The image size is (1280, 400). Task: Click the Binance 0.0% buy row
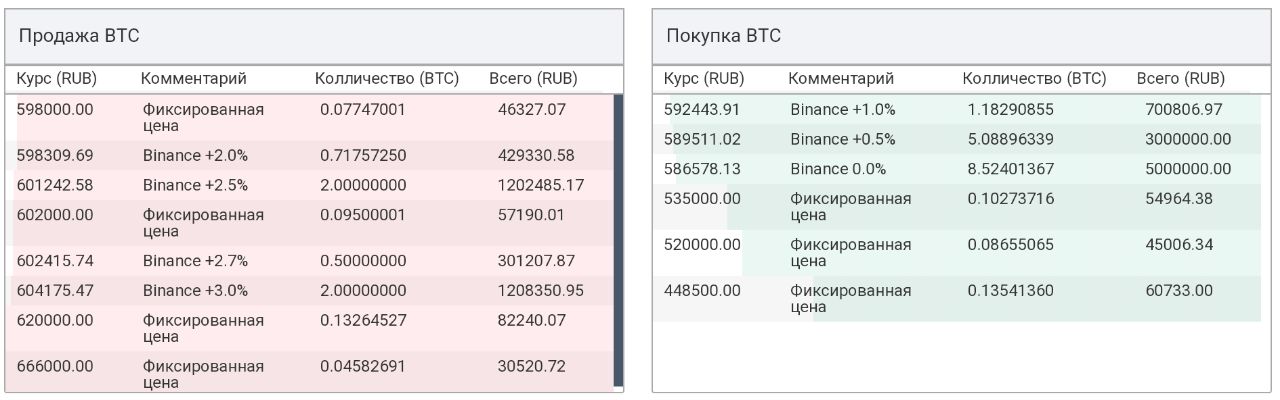click(x=957, y=169)
